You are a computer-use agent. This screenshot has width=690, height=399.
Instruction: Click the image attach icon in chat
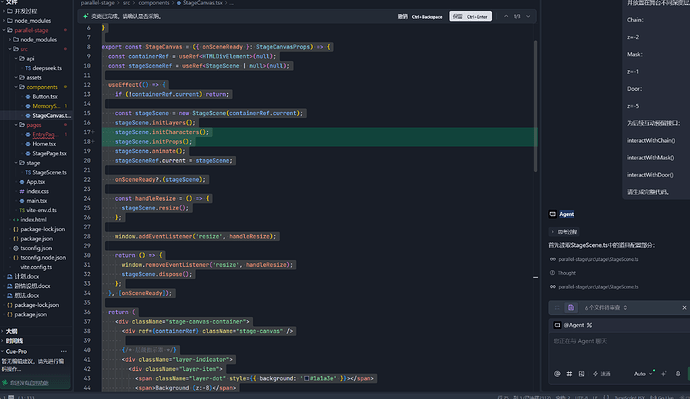(581, 373)
